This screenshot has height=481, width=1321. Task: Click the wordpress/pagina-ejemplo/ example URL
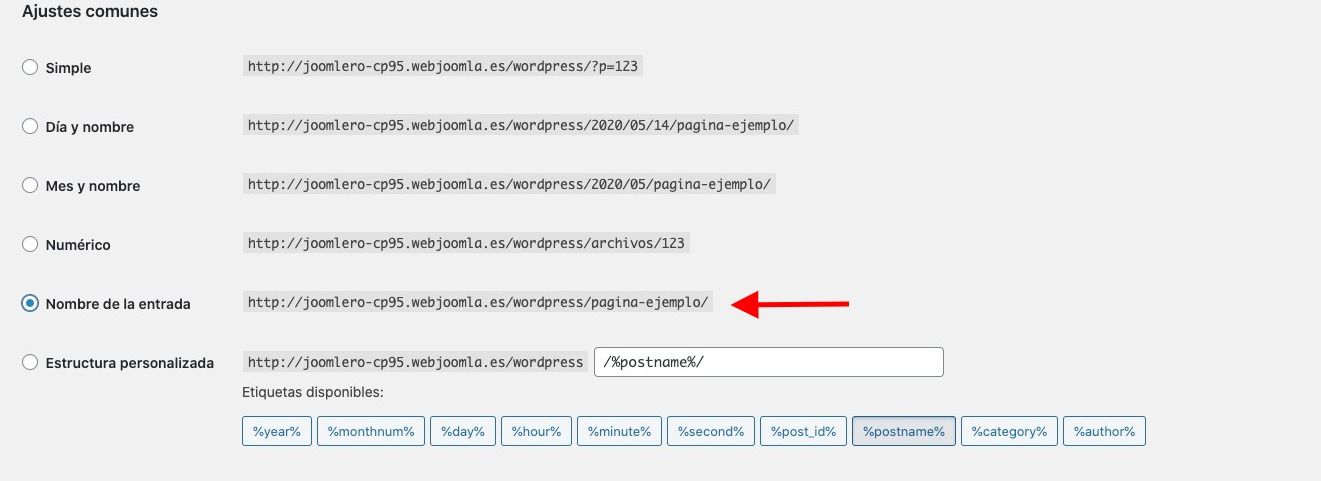pos(478,302)
